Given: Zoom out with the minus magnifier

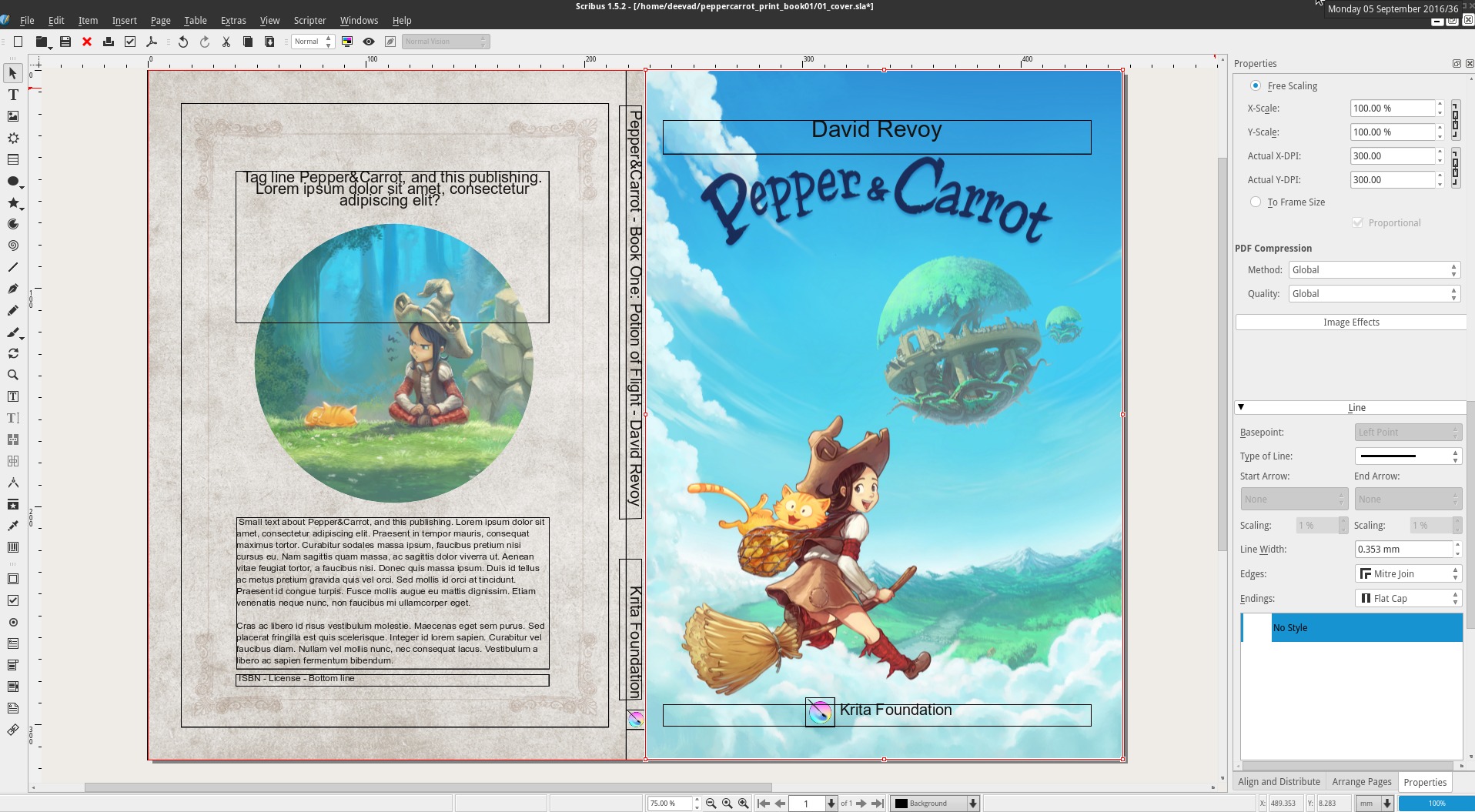Looking at the screenshot, I should 711,804.
